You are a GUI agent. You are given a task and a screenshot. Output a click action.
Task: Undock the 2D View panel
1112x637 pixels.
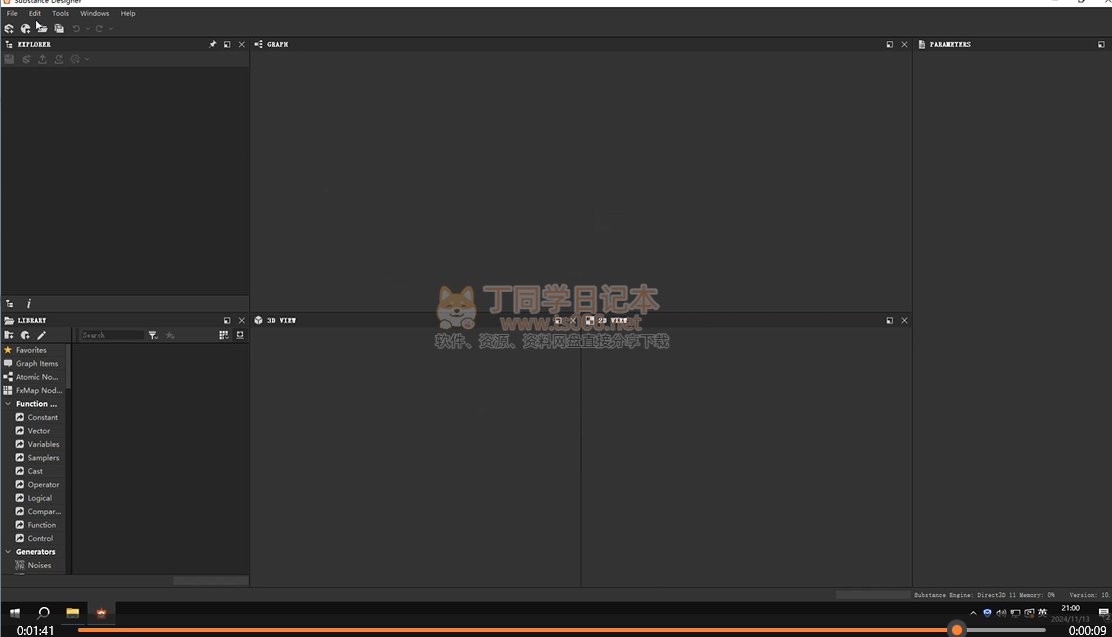click(889, 321)
